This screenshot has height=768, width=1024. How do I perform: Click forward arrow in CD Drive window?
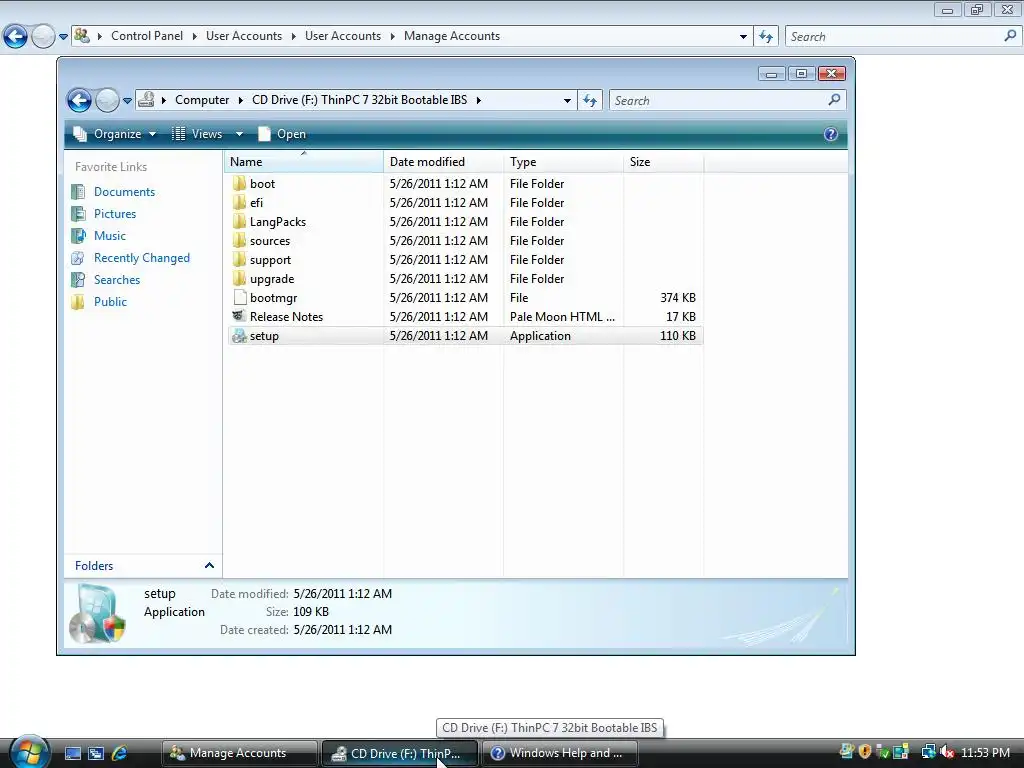107,101
